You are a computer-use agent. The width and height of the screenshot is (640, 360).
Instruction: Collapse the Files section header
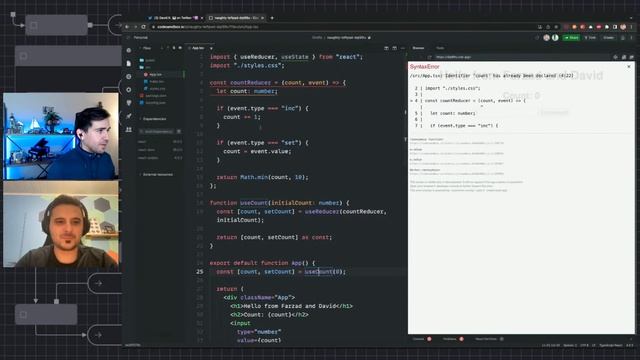pyautogui.click(x=146, y=48)
